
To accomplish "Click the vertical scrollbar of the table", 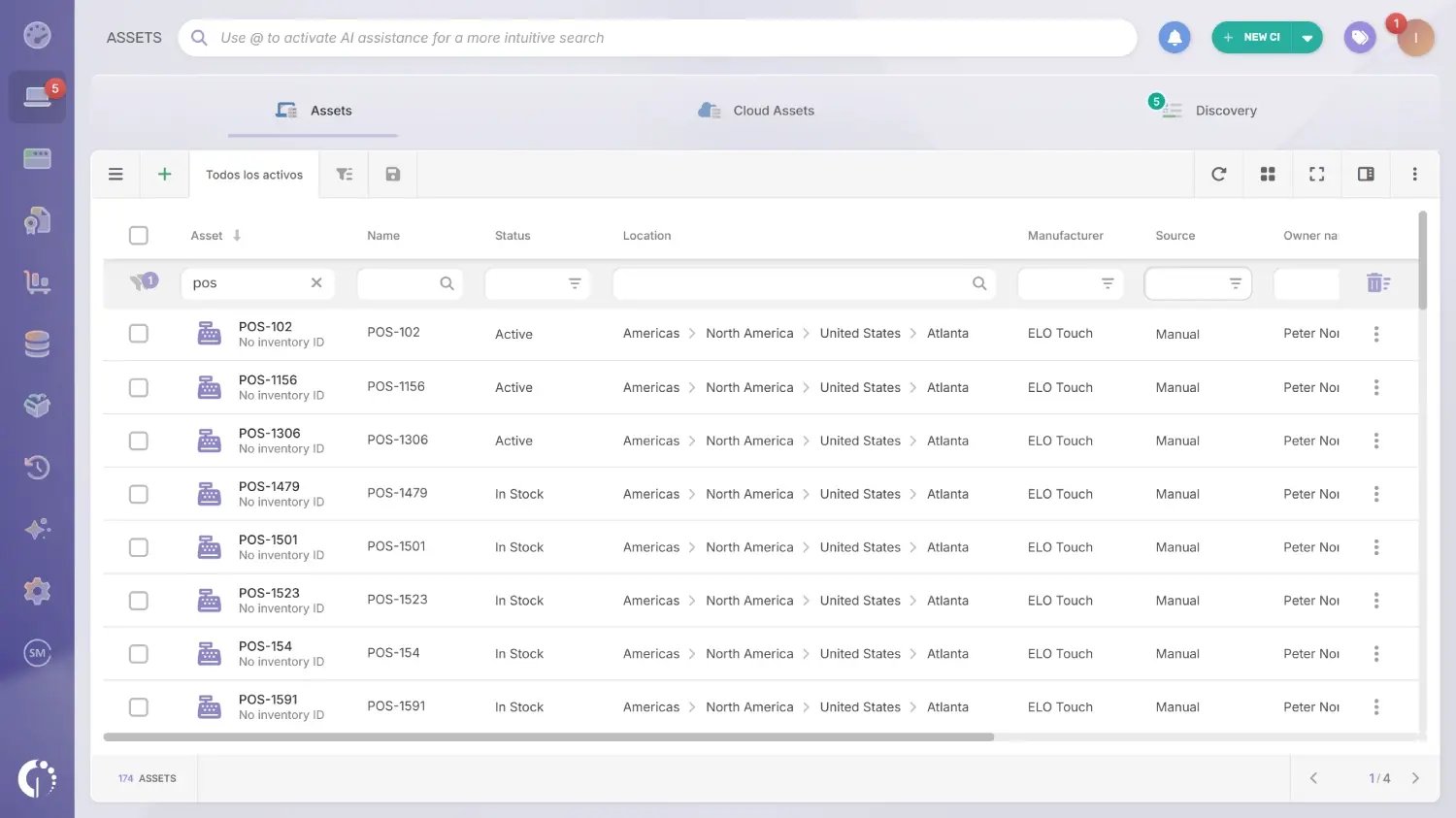I will pos(1422,260).
